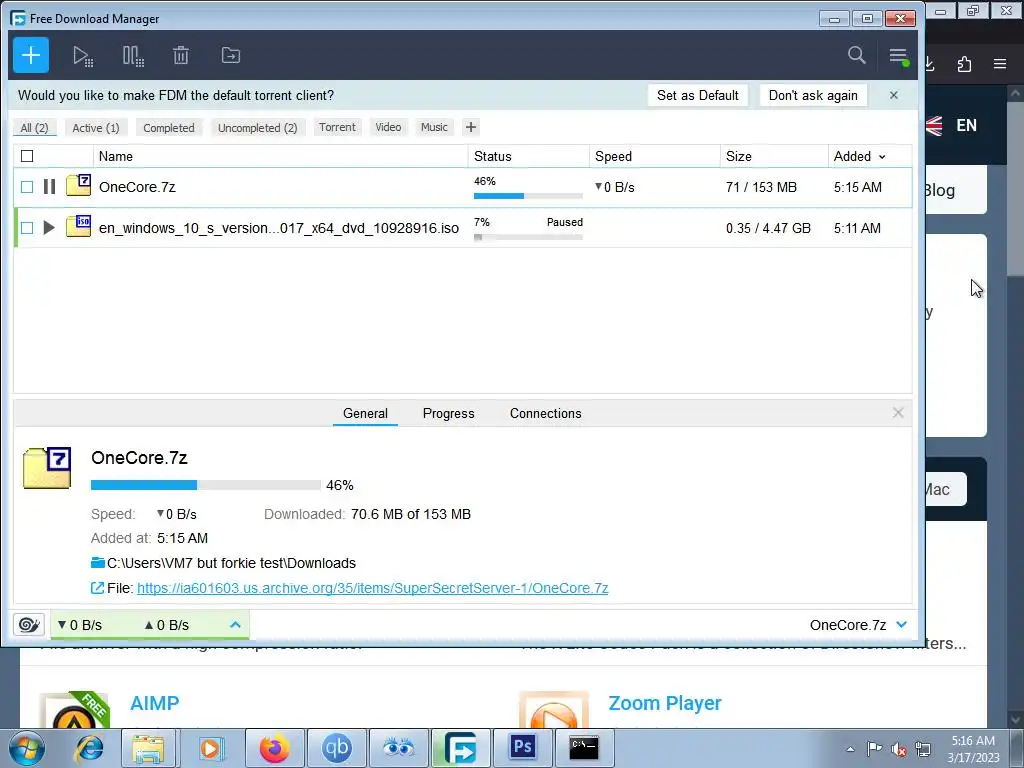Open the archive.org OneCore.7z file link

click(x=373, y=588)
